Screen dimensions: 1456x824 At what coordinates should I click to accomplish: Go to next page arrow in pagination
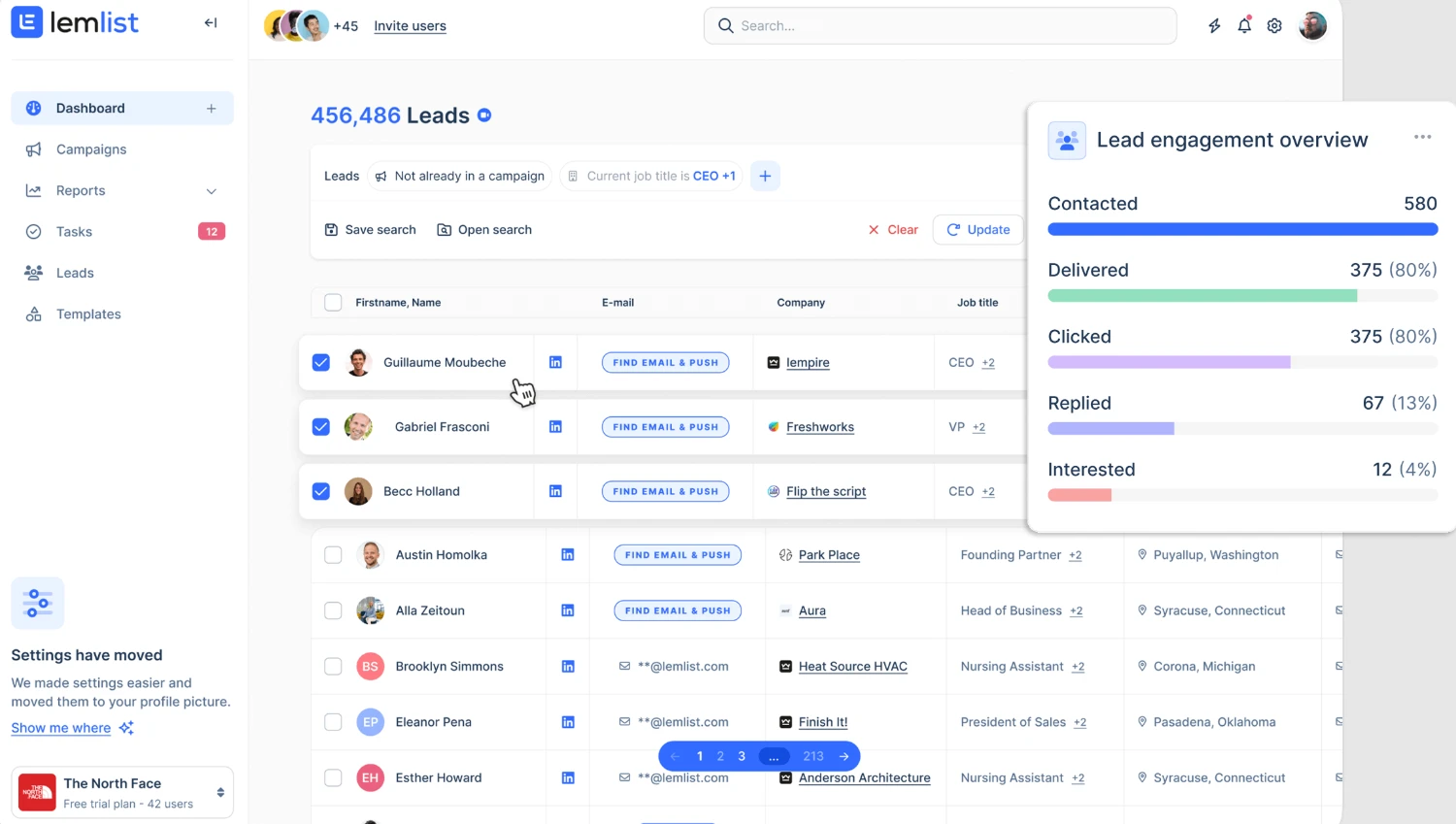pos(844,756)
